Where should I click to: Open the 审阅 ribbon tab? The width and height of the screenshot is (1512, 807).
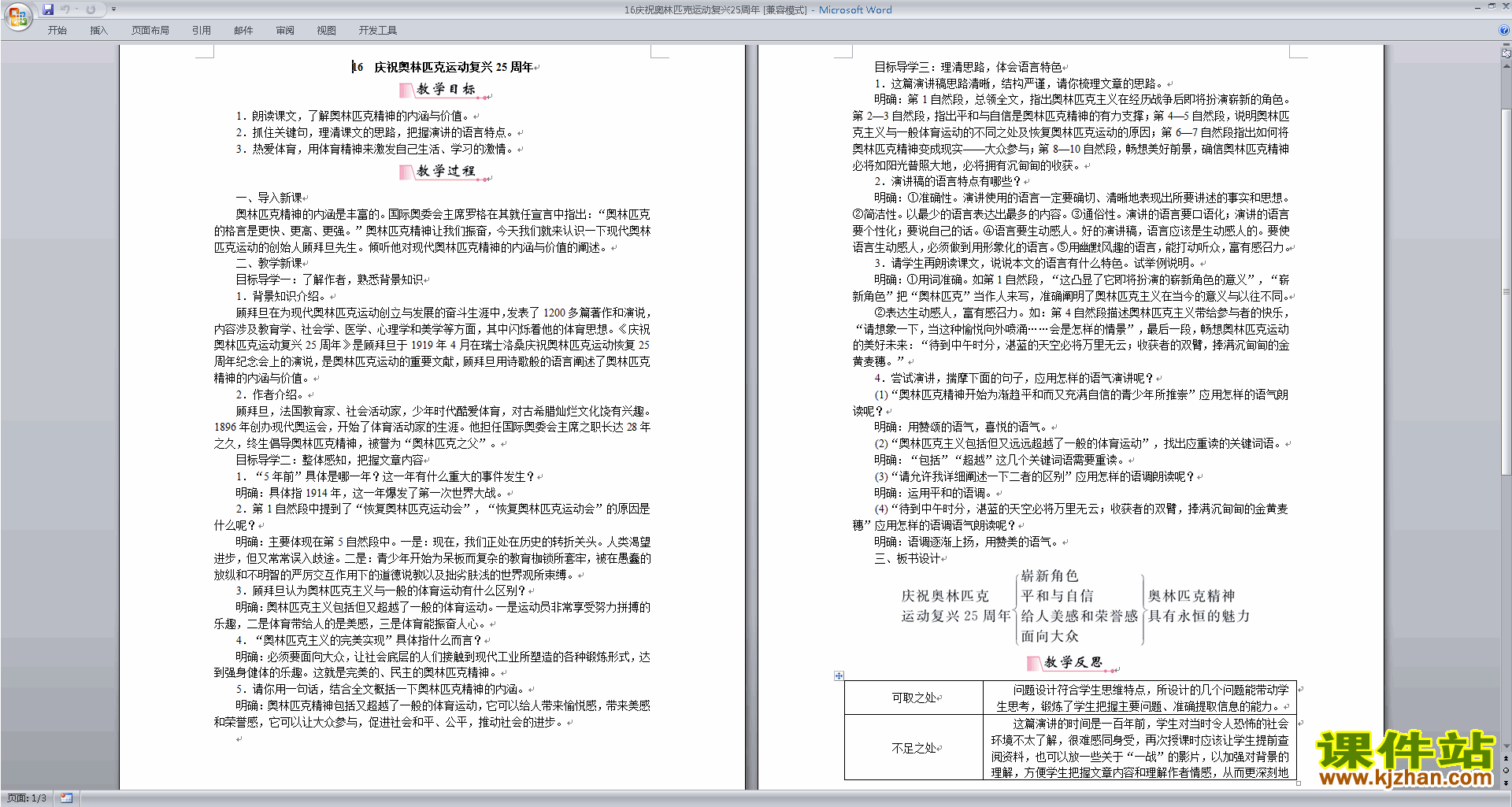[x=285, y=30]
